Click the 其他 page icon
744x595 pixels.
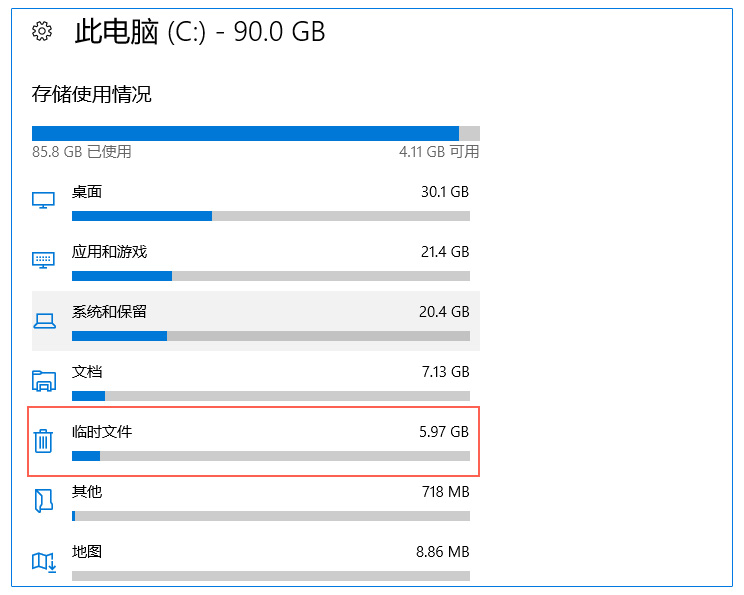pyautogui.click(x=44, y=501)
